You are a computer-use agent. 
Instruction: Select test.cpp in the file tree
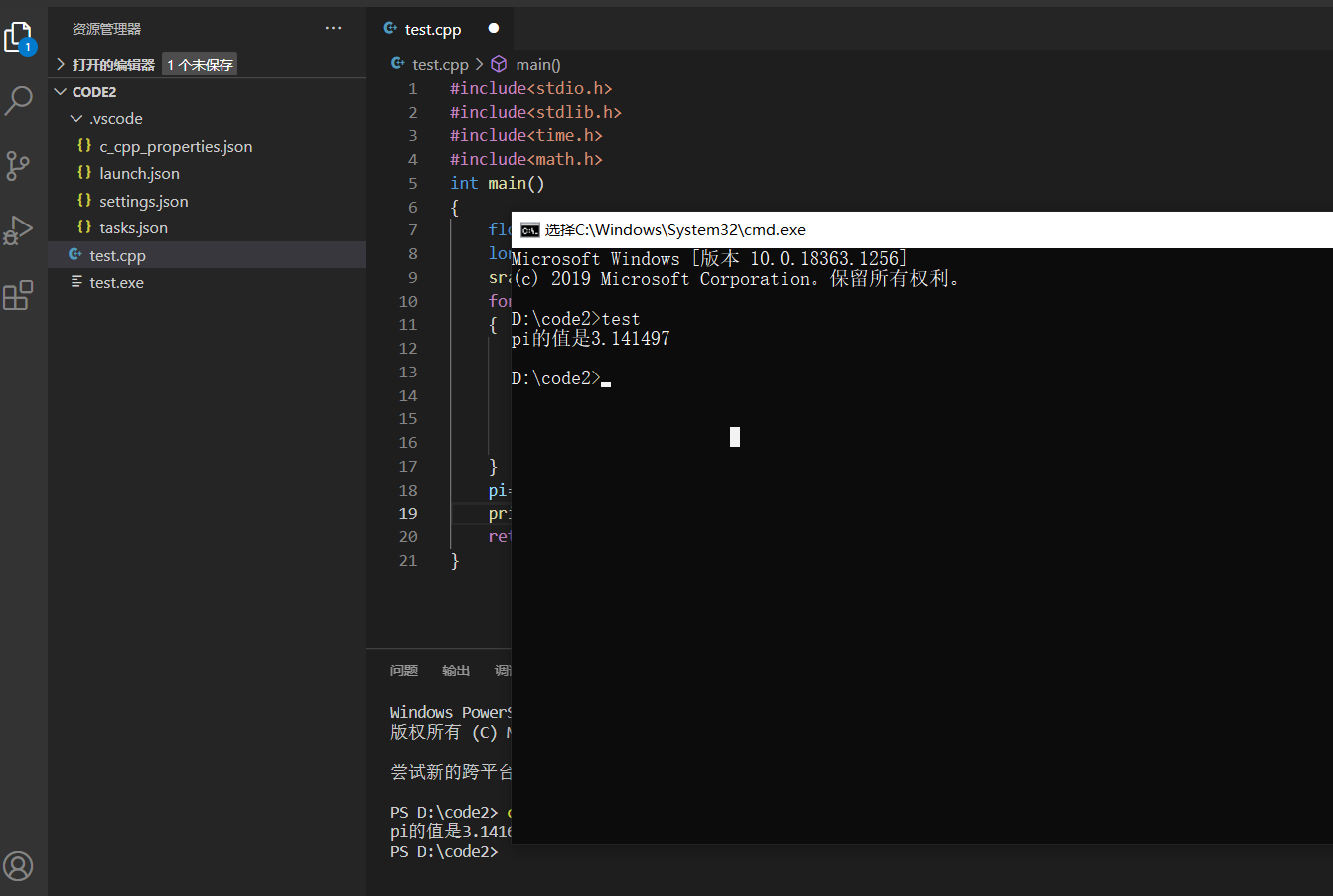coord(207,255)
